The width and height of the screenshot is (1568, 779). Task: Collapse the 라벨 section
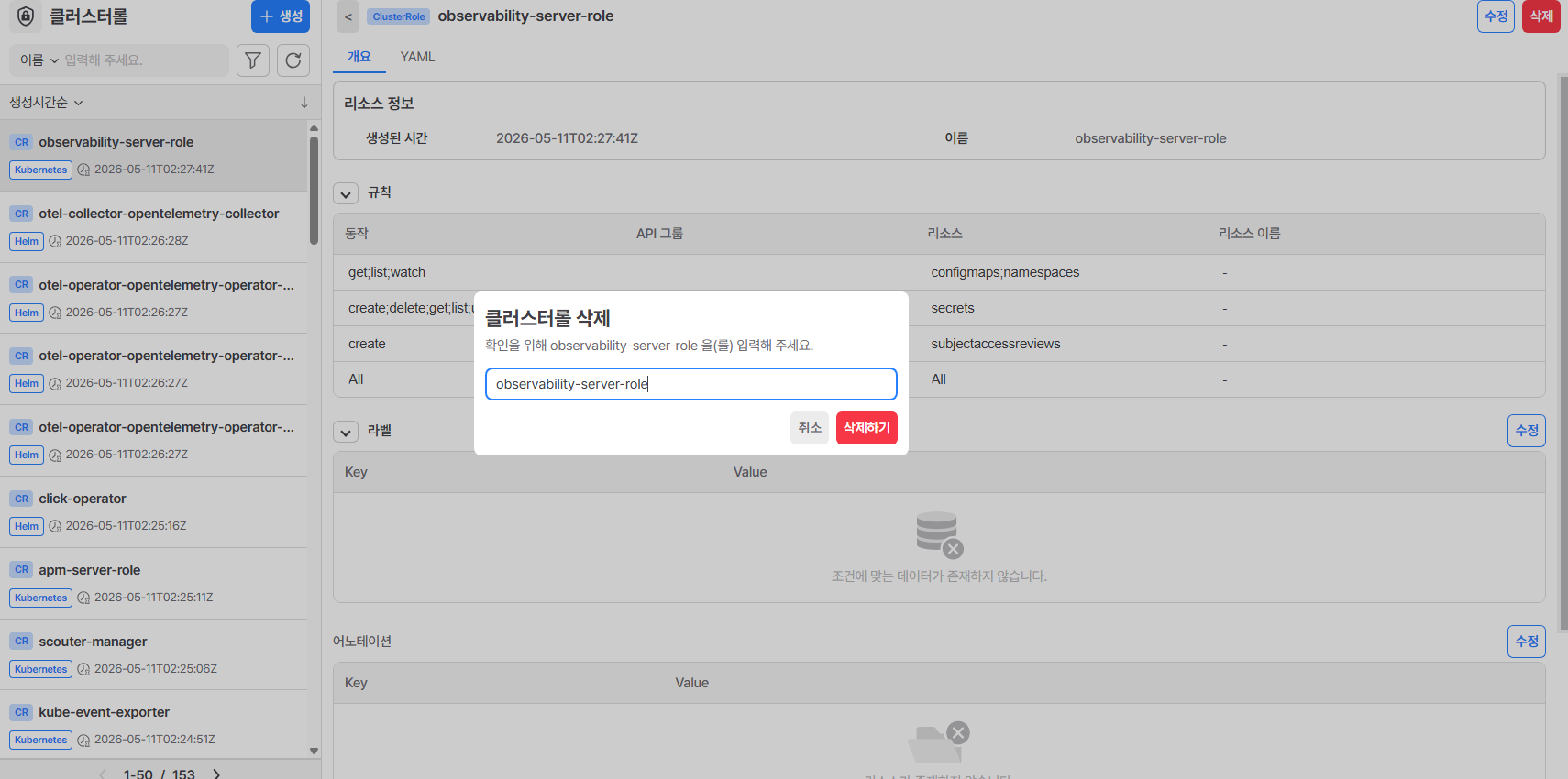click(x=346, y=432)
